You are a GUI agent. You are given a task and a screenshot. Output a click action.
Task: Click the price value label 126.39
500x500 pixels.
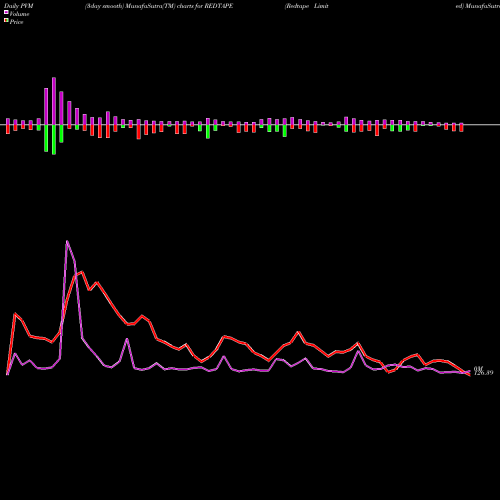(x=484, y=373)
